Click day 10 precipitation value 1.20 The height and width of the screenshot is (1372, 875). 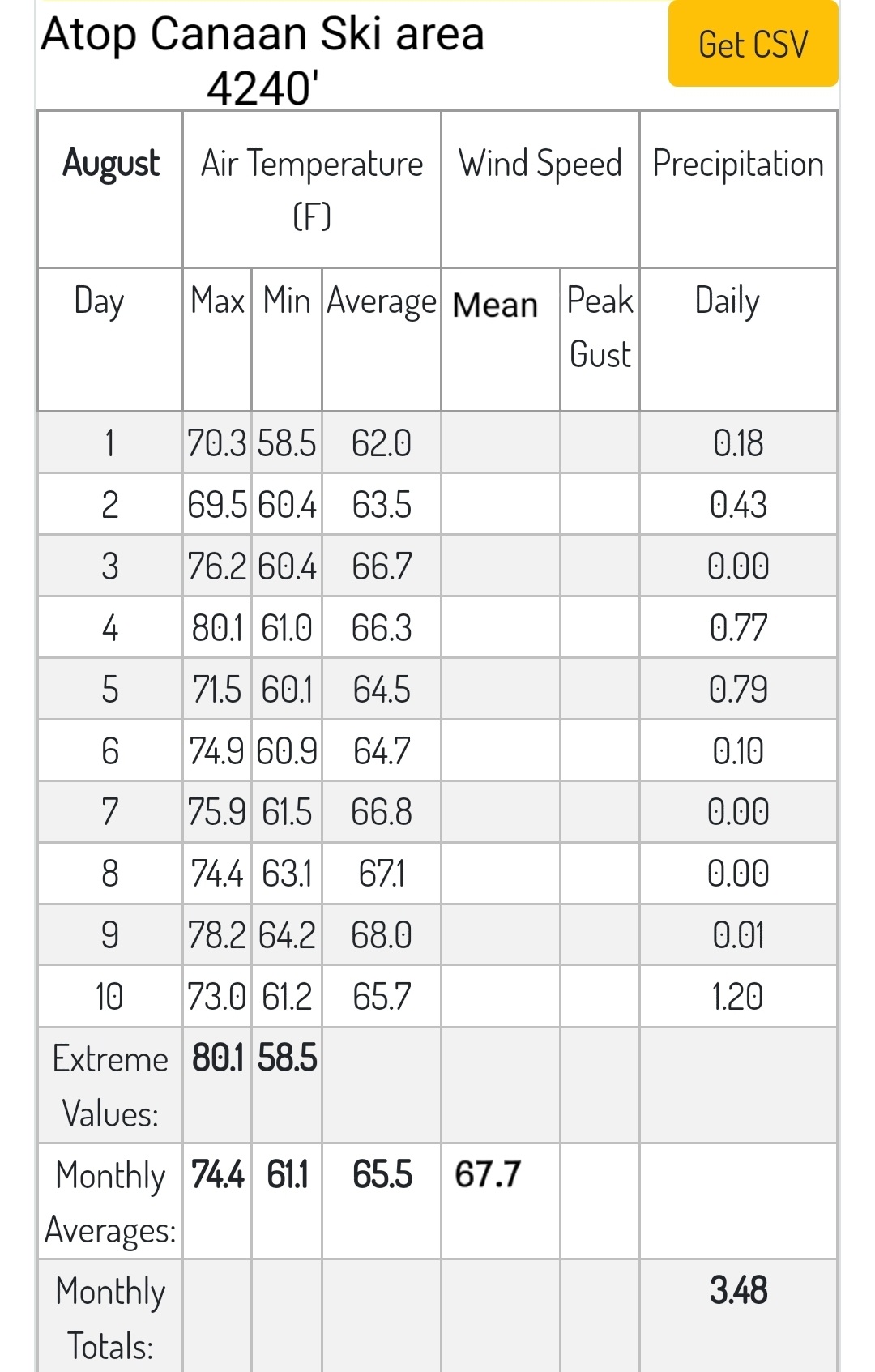737,997
